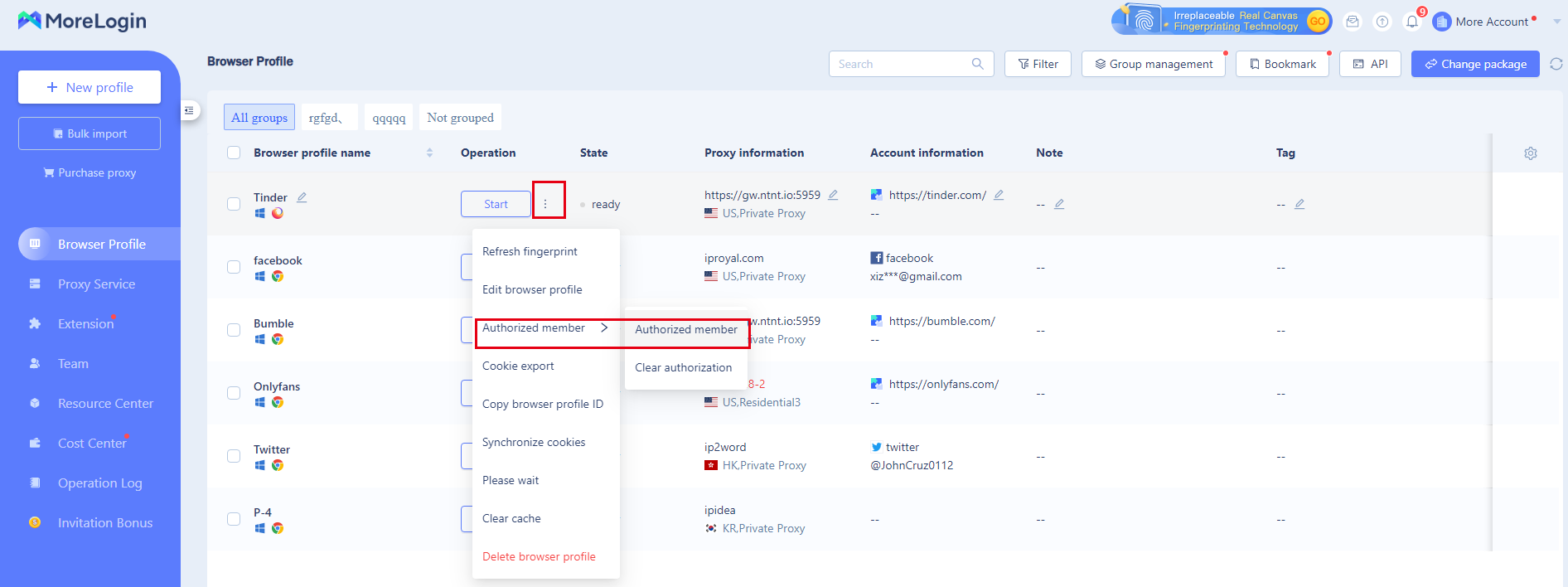
Task: Open the mail inbox icon in header
Action: 1353,22
